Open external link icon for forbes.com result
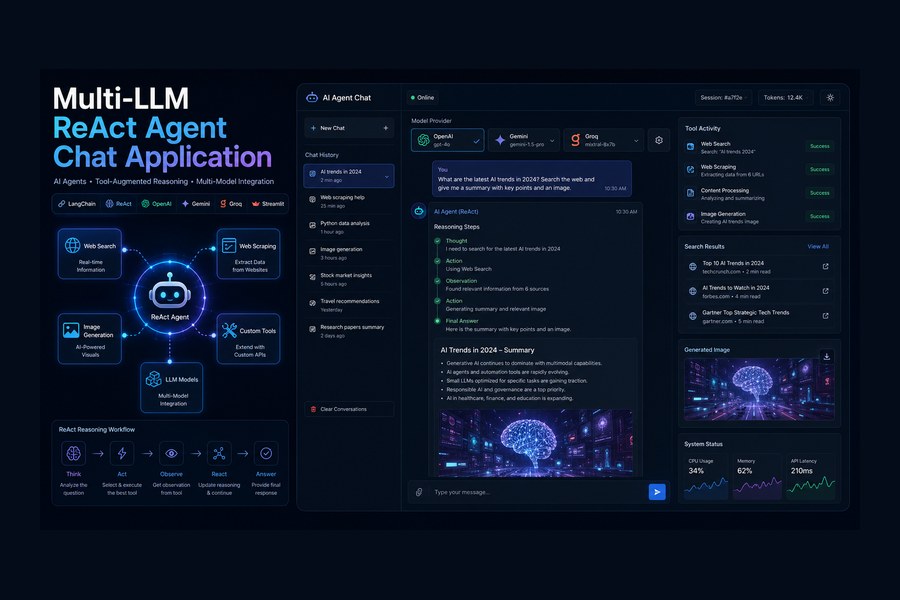Screen dimensions: 900x600 pos(825,291)
